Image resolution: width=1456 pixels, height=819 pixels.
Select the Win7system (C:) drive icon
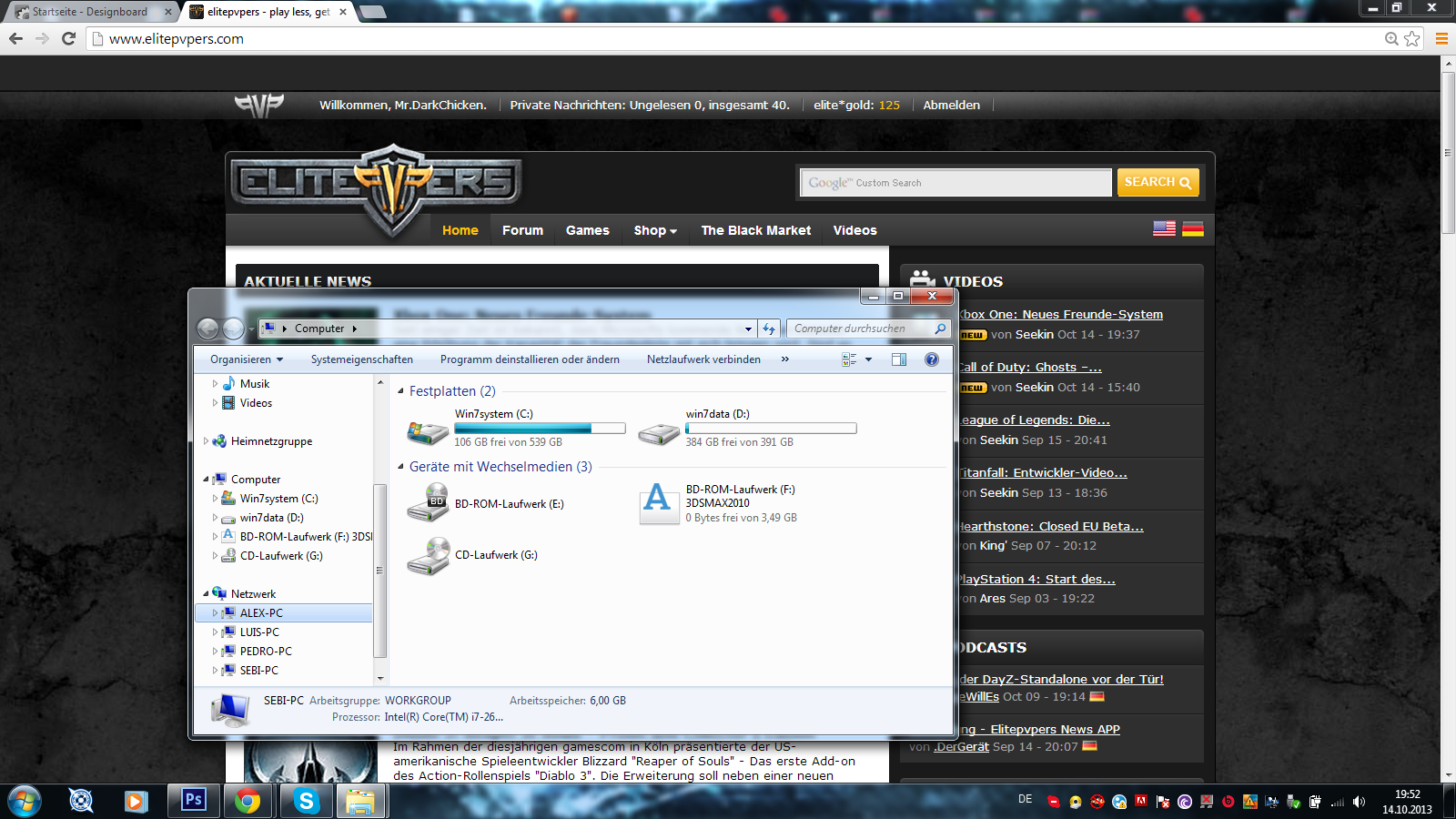pyautogui.click(x=427, y=431)
